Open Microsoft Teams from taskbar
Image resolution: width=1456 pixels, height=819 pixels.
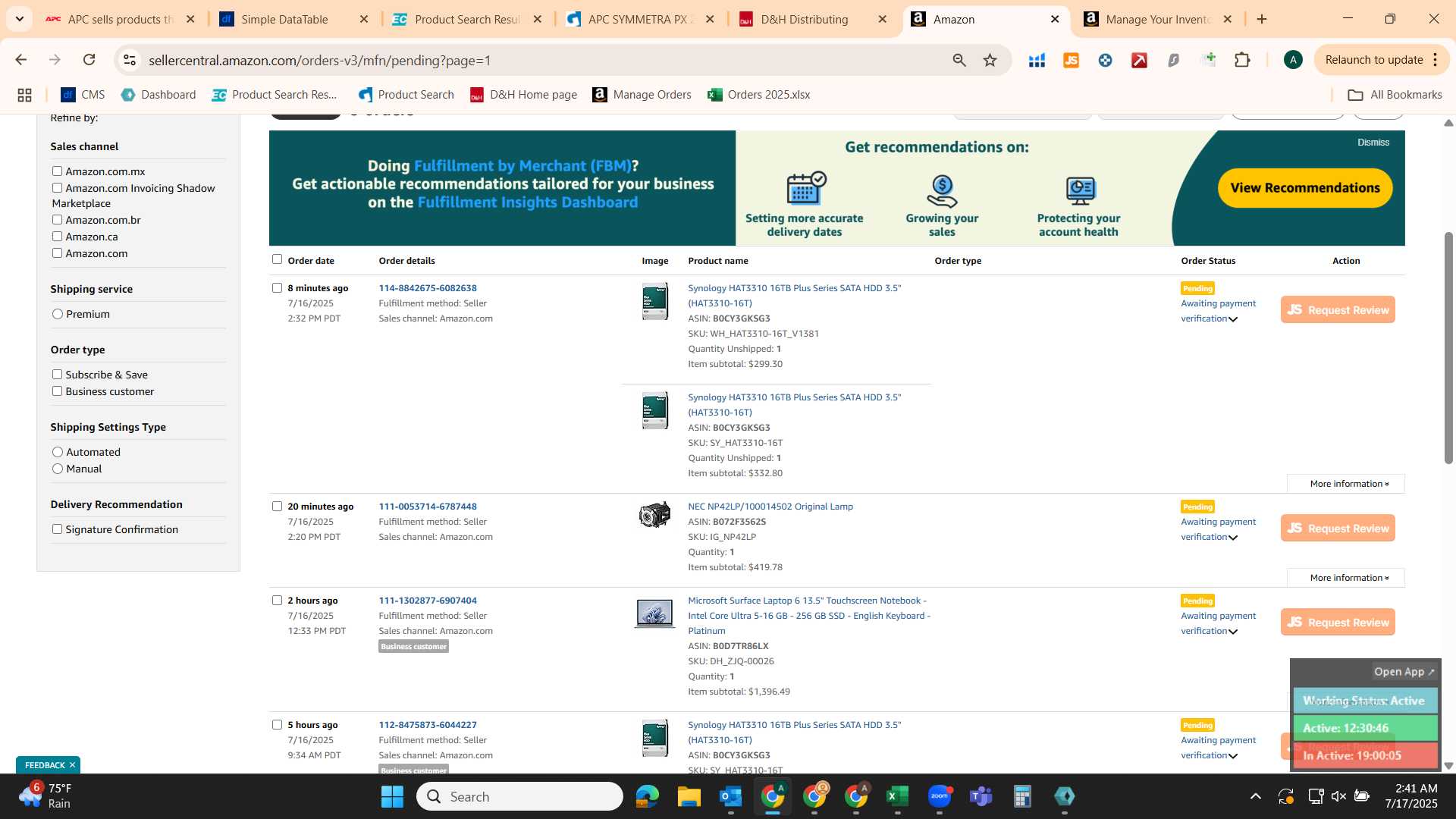[981, 796]
